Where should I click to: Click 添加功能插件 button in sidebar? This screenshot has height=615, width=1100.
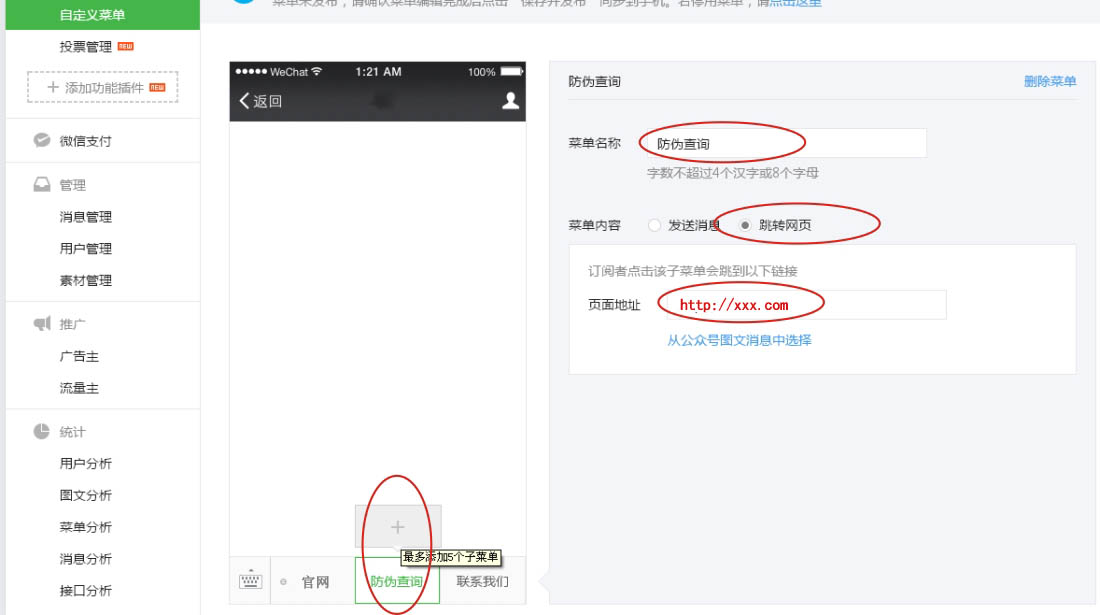point(103,88)
